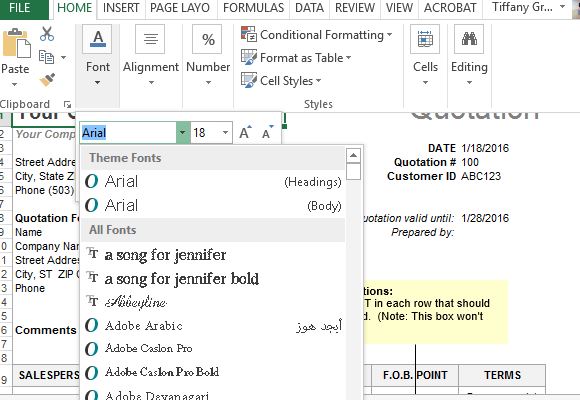Switch to the FORMULAS tab

[253, 8]
